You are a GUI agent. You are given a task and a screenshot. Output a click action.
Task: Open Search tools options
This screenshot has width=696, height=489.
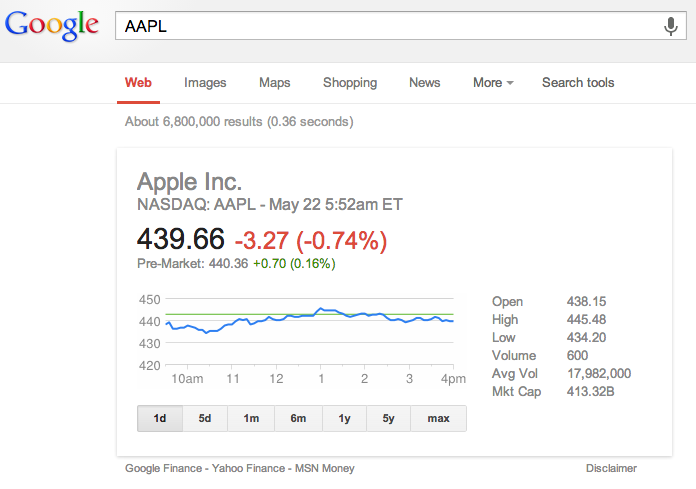tap(577, 82)
